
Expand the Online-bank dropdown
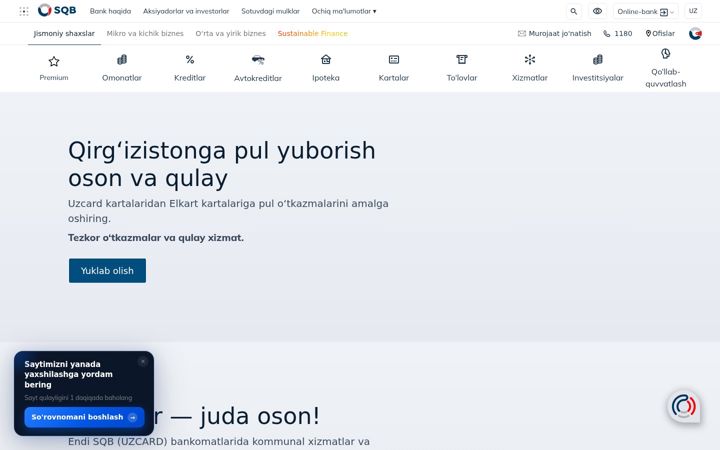pos(645,11)
